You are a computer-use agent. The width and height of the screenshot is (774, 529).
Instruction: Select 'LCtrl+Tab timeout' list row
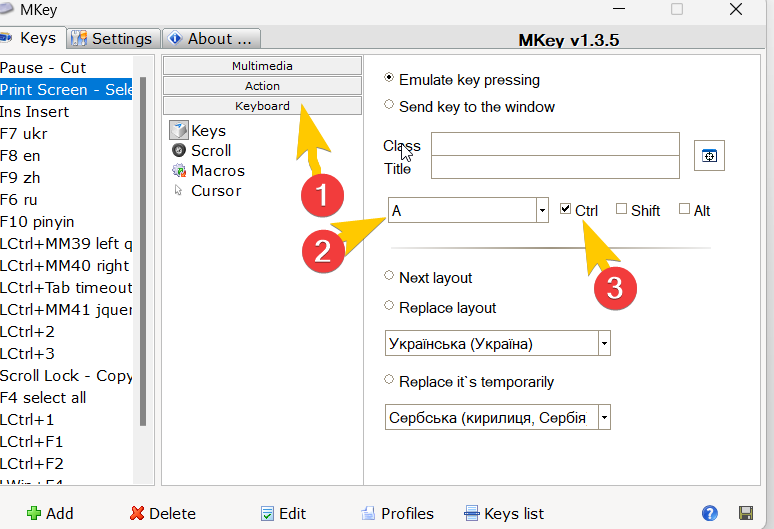(x=66, y=287)
